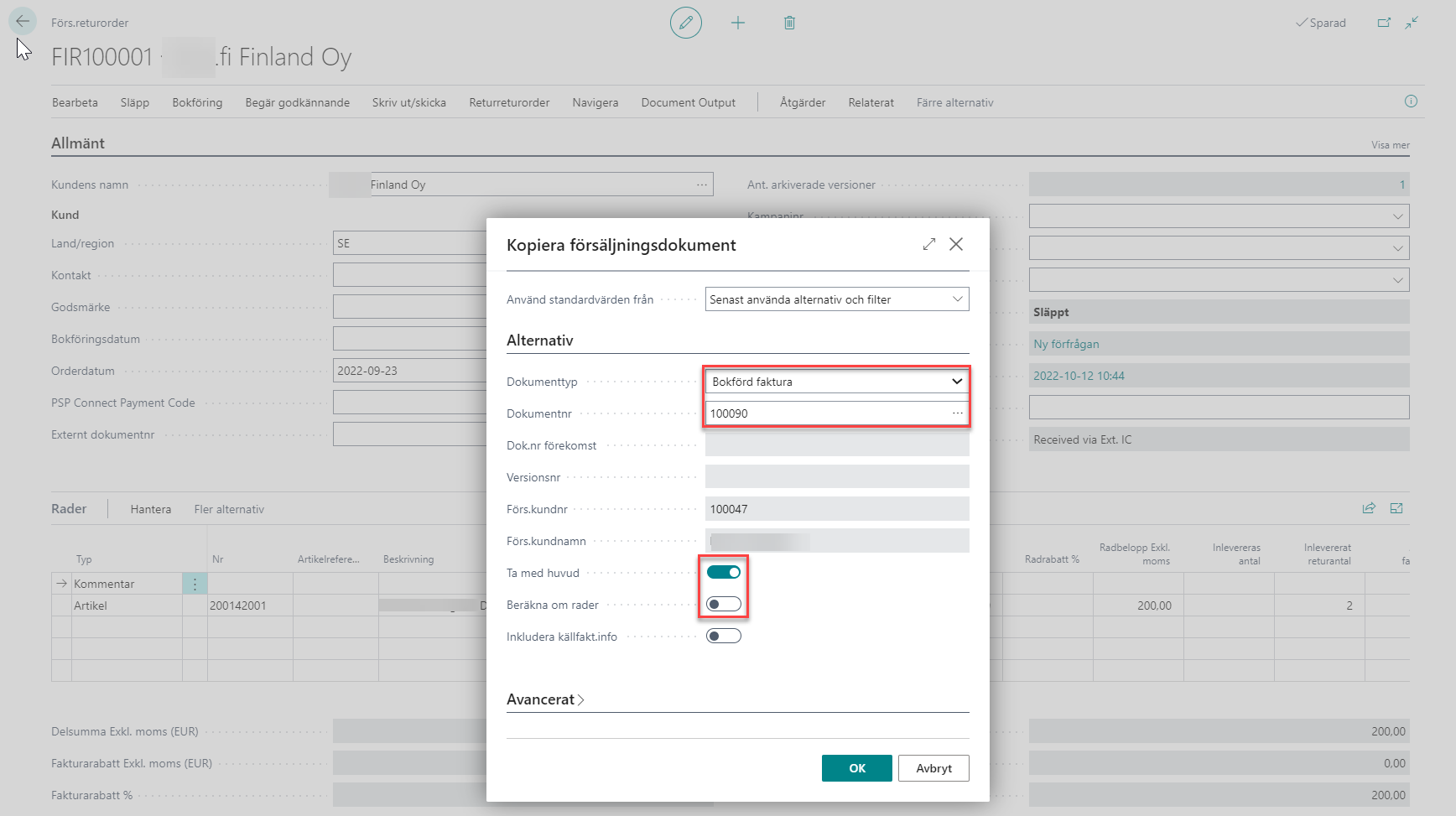
Task: Open page in new window icon
Action: 1384,23
